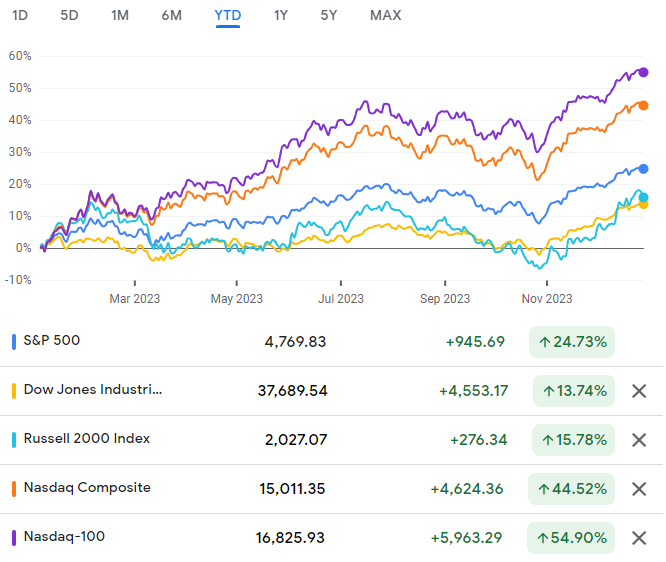Click the 60% y-axis label
The width and height of the screenshot is (666, 562).
20,56
